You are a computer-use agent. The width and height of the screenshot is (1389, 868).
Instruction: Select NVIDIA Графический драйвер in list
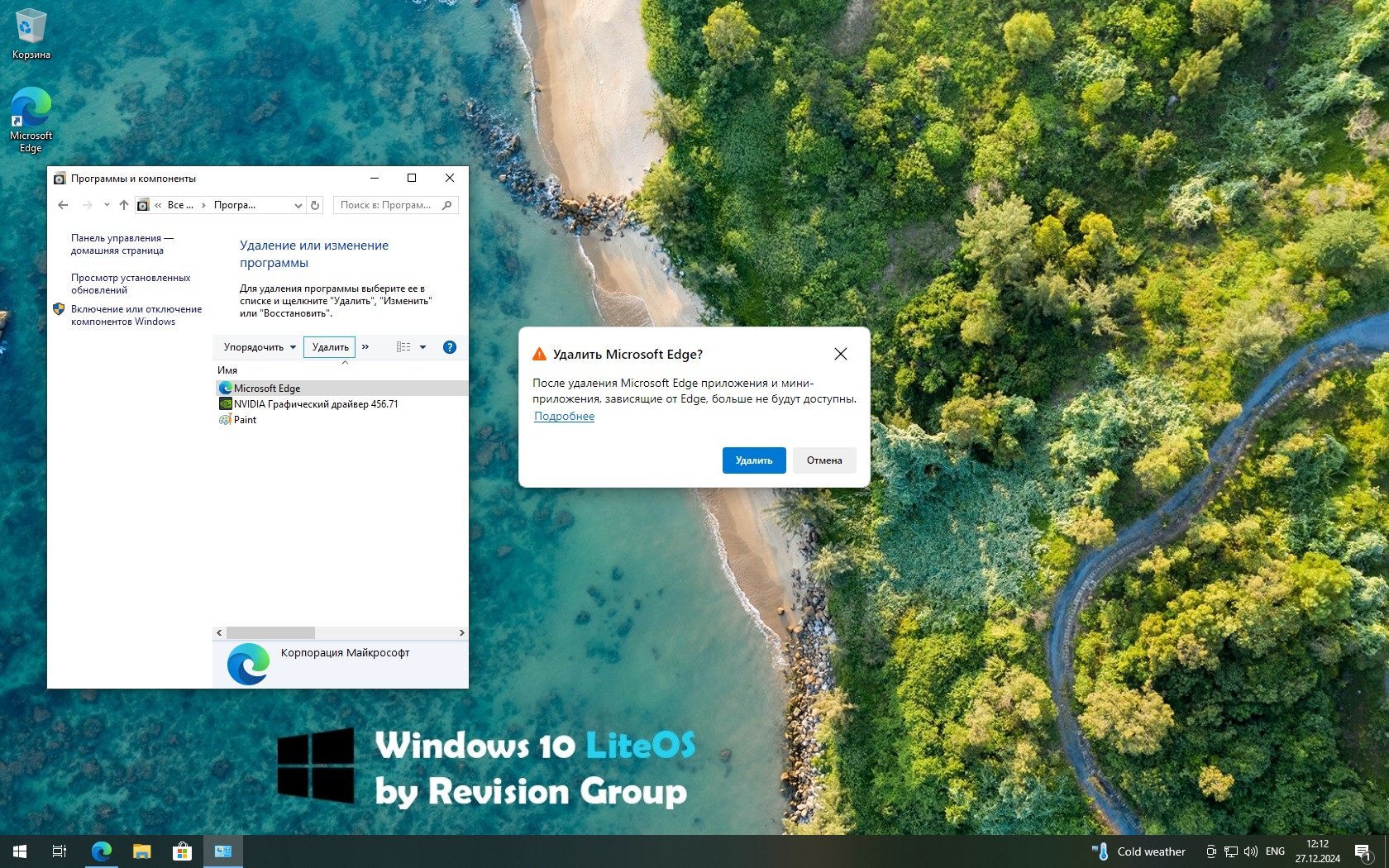[x=315, y=404]
